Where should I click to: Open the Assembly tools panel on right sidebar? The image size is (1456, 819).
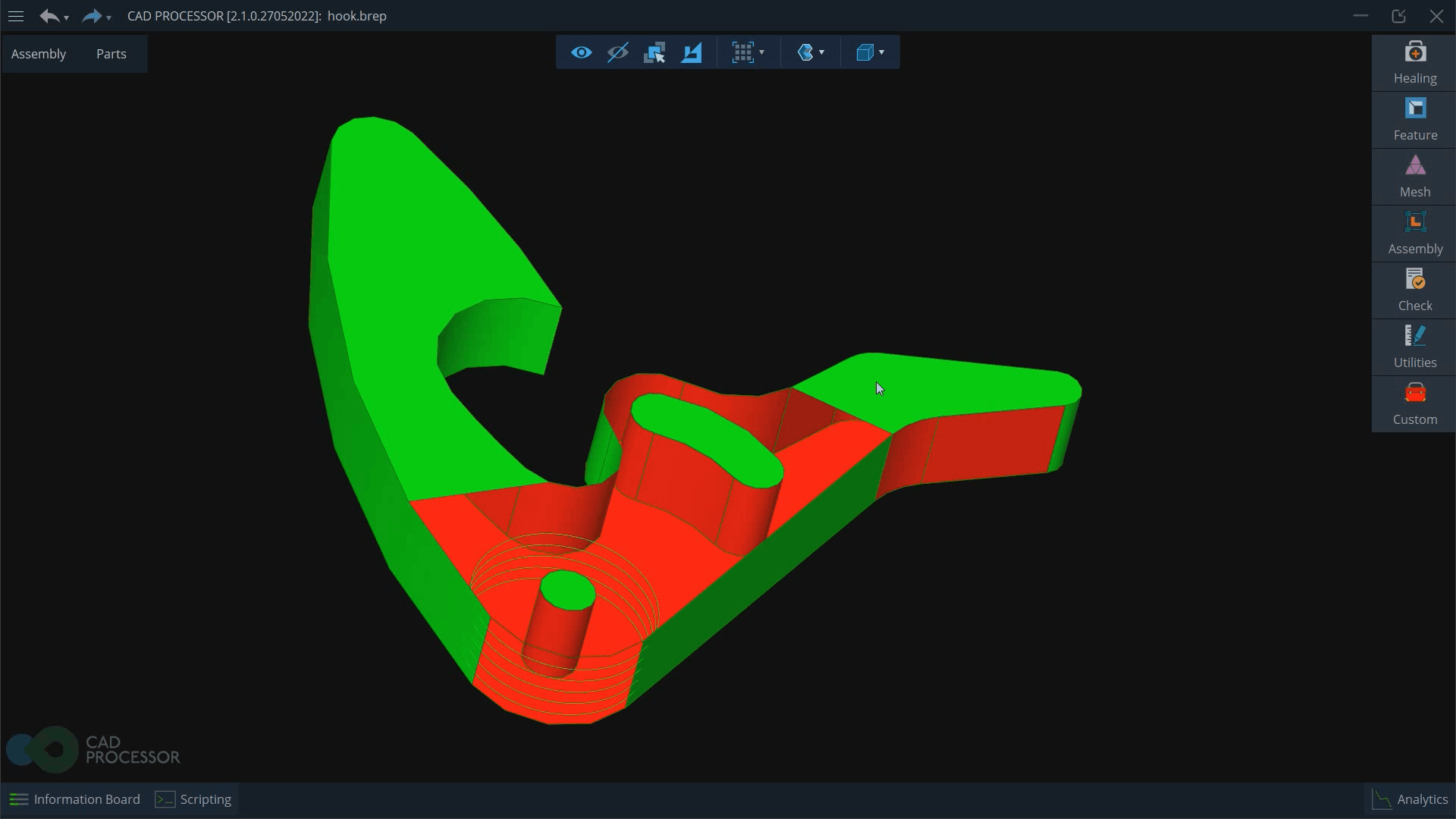coord(1414,234)
